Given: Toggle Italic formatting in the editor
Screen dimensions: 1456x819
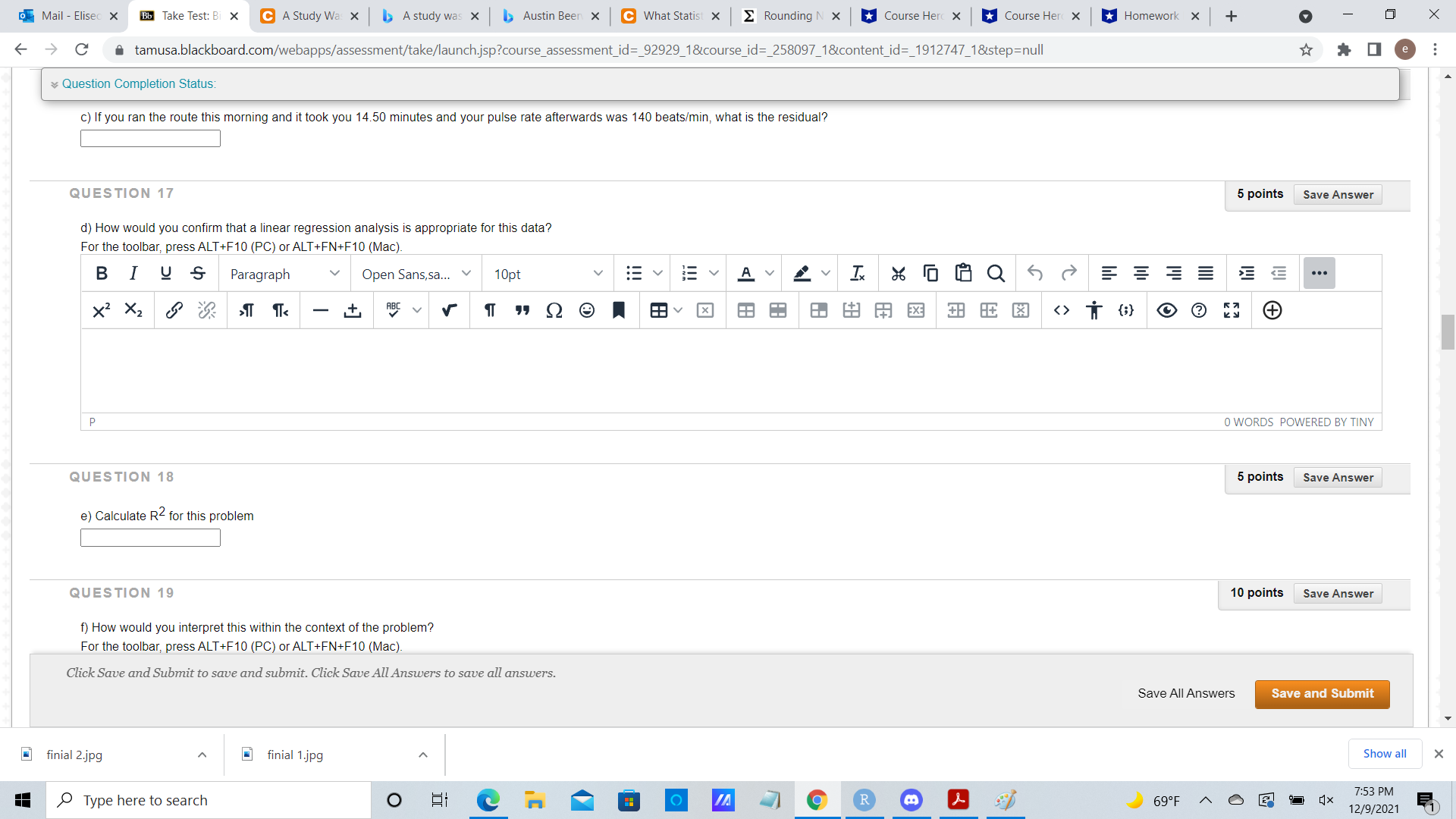Looking at the screenshot, I should (x=133, y=274).
